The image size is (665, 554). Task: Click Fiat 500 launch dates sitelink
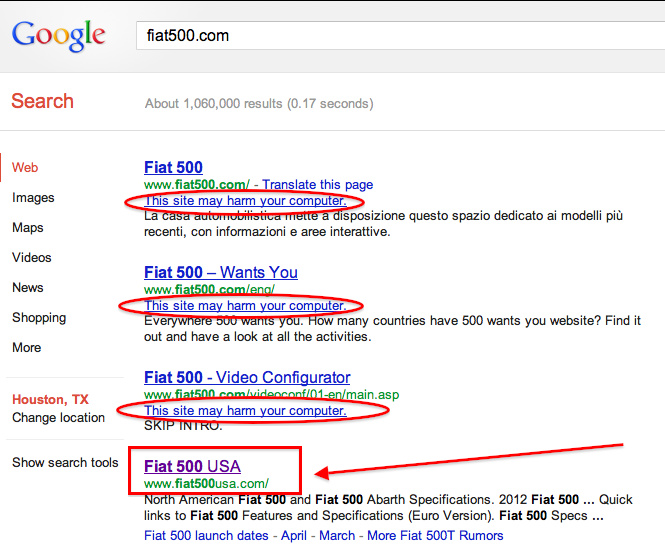[206, 536]
